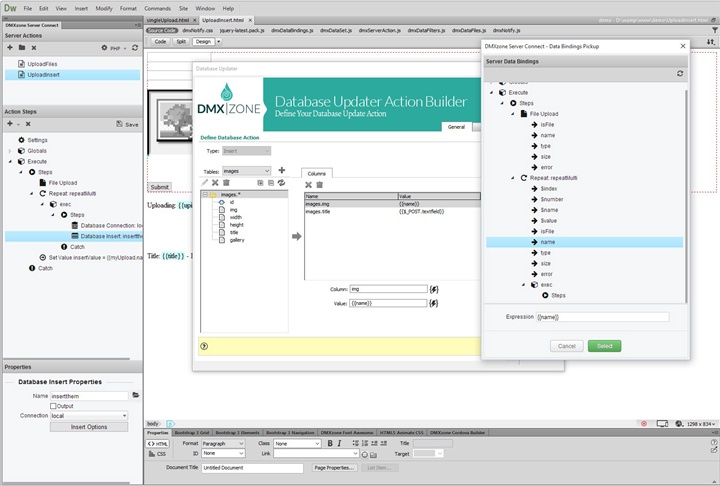The height and width of the screenshot is (486, 720).
Task: Click the Insert Options button
Action: point(89,427)
